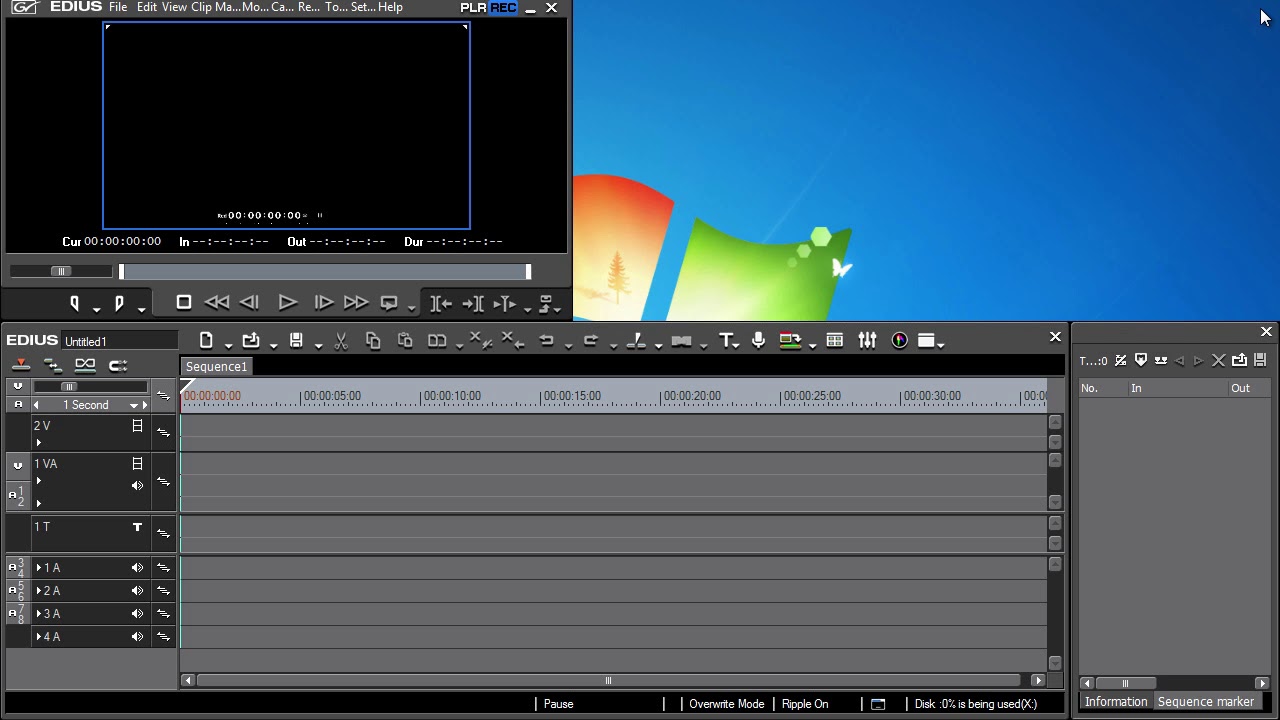Expand the 1 A track
Screen dimensions: 1280x720
click(x=39, y=568)
